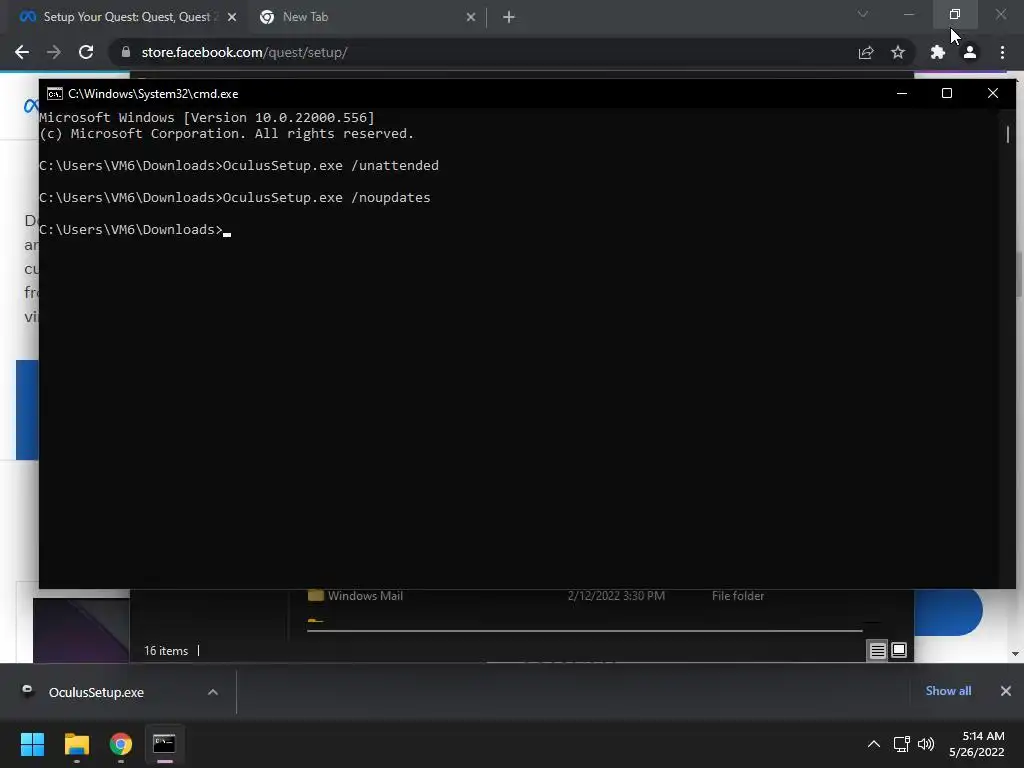Open volume tray icon
The height and width of the screenshot is (768, 1024).
pos(926,744)
